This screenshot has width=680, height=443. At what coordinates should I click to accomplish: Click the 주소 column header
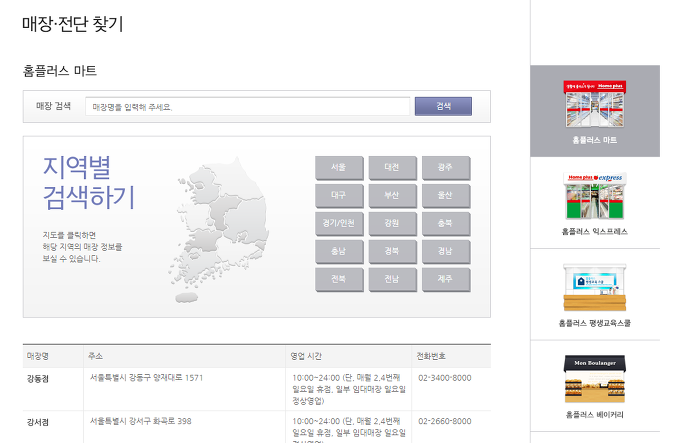pyautogui.click(x=95, y=356)
